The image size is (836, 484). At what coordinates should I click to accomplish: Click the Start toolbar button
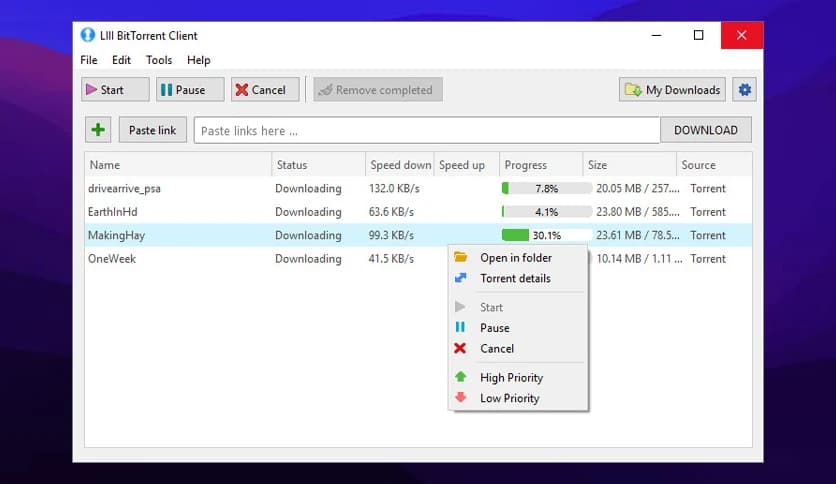115,90
